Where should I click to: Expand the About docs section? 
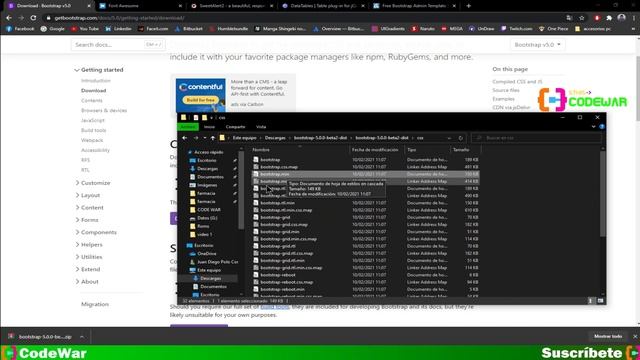click(x=87, y=282)
